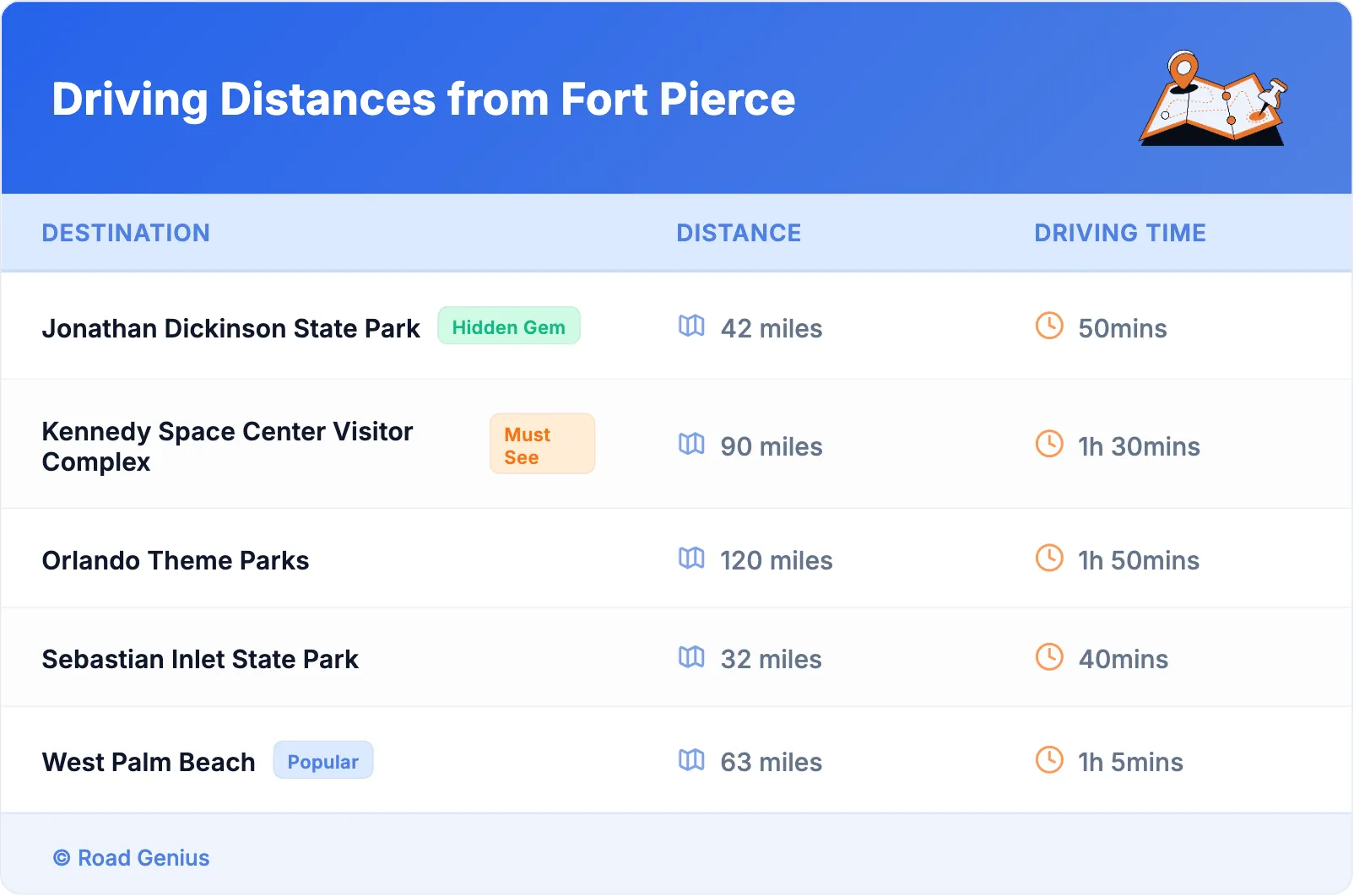
Task: Click the 40mins driving time
Action: click(x=1124, y=659)
